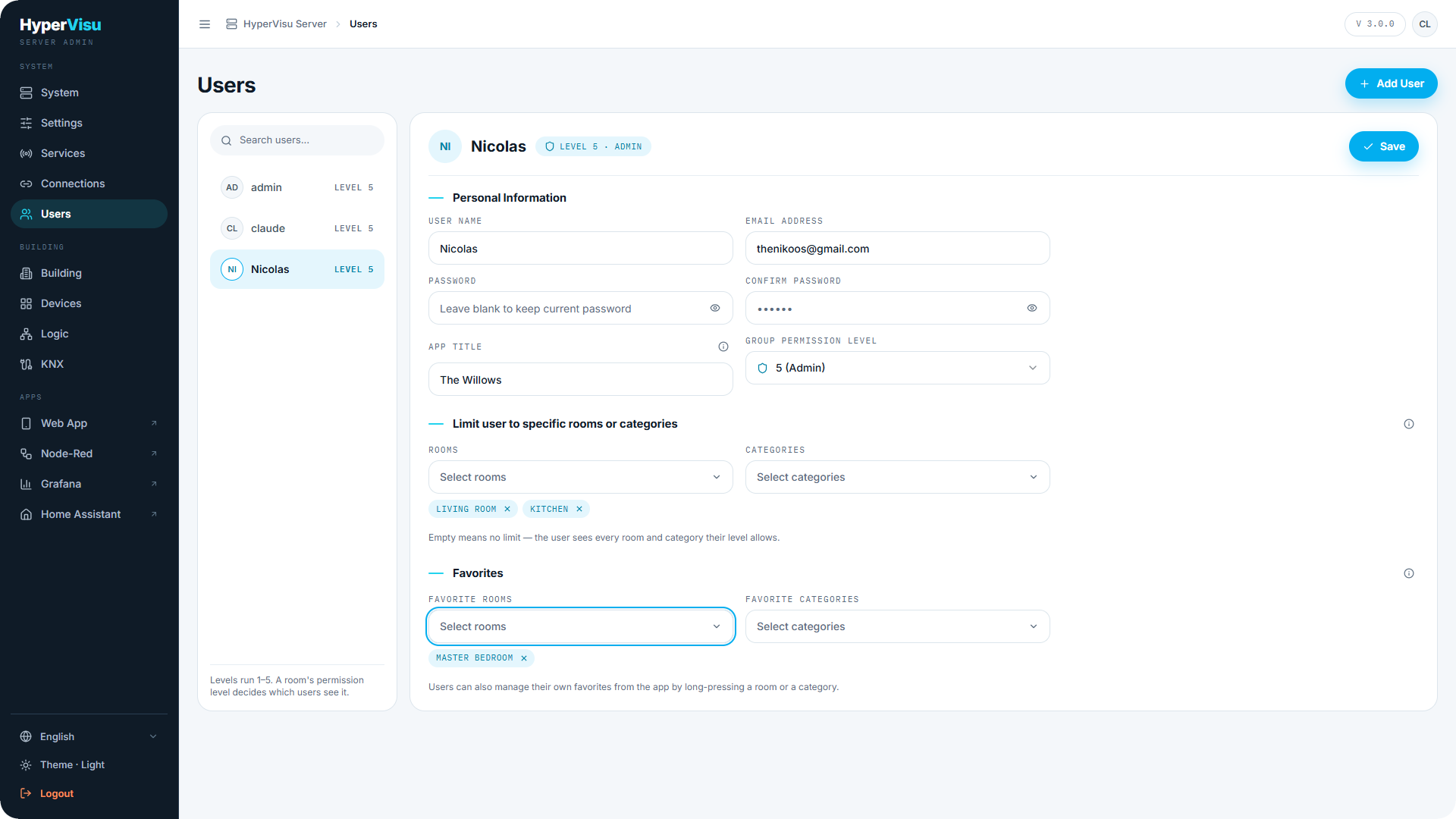Open Node-Red external link
The width and height of the screenshot is (1456, 819).
(89, 453)
